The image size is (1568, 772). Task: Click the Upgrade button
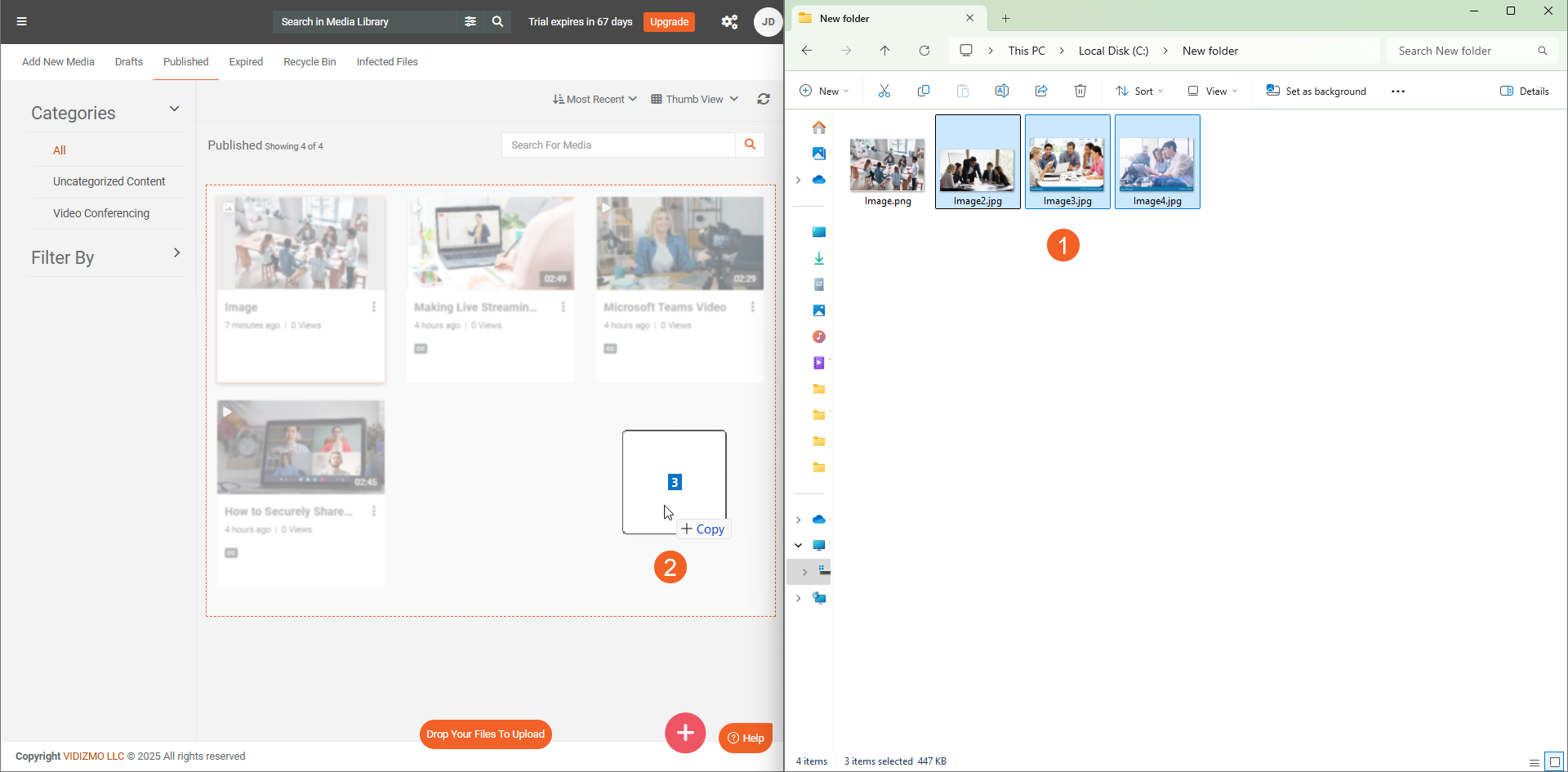point(669,22)
